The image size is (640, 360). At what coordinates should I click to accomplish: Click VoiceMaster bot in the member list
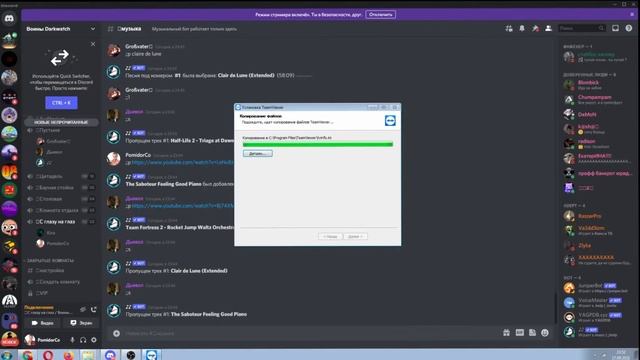[x=593, y=300]
